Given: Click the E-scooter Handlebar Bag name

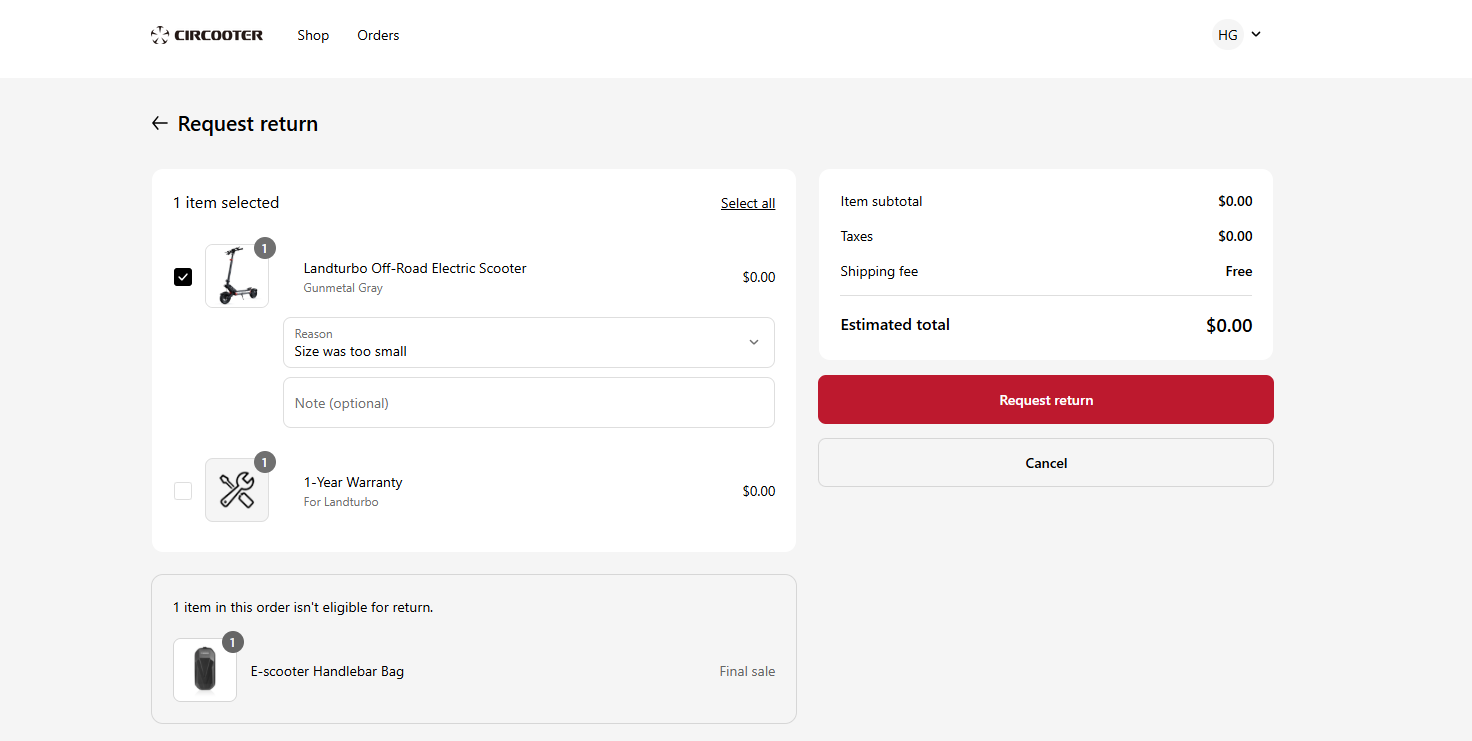Looking at the screenshot, I should point(327,671).
